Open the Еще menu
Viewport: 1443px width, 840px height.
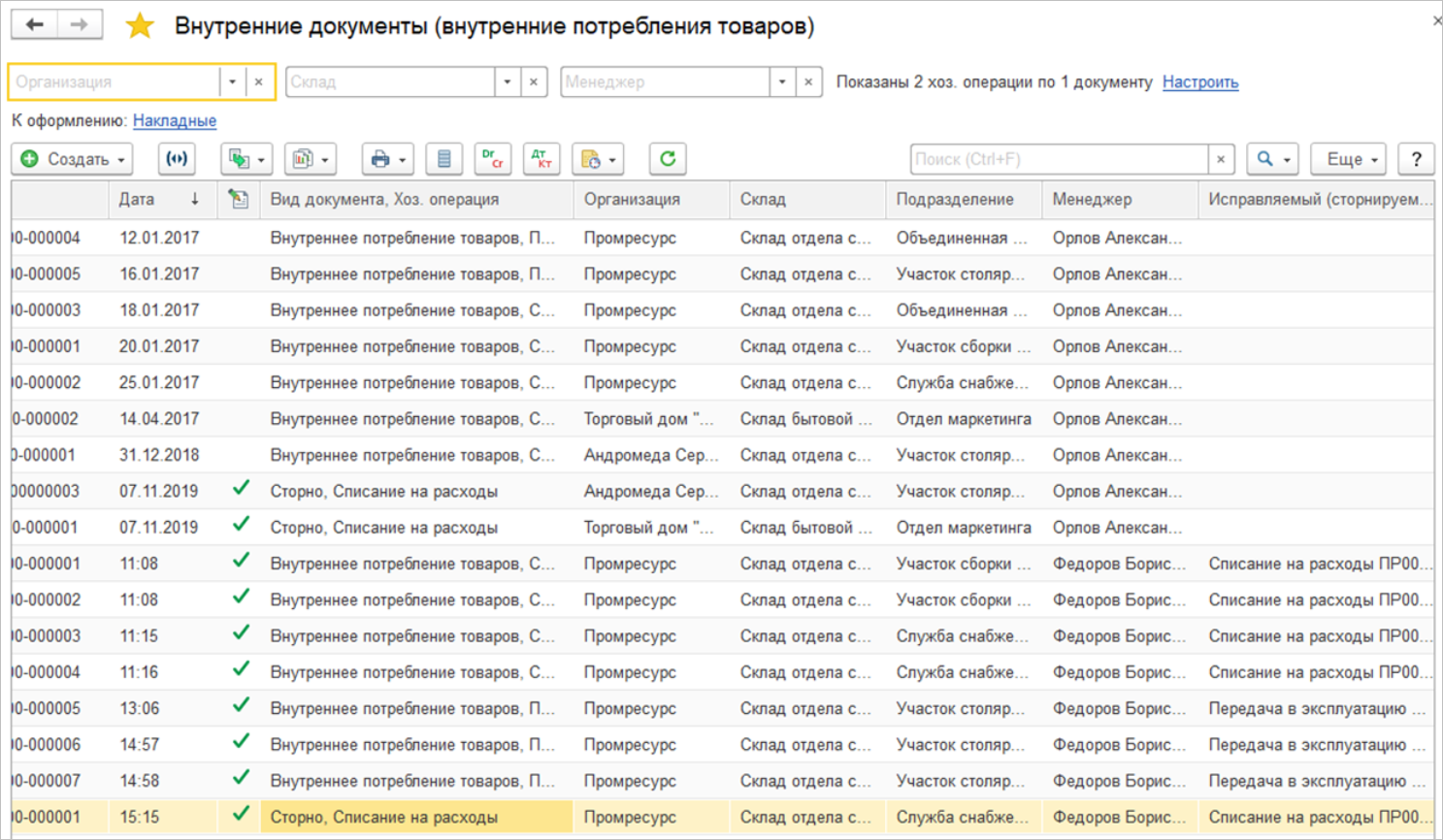(1351, 159)
